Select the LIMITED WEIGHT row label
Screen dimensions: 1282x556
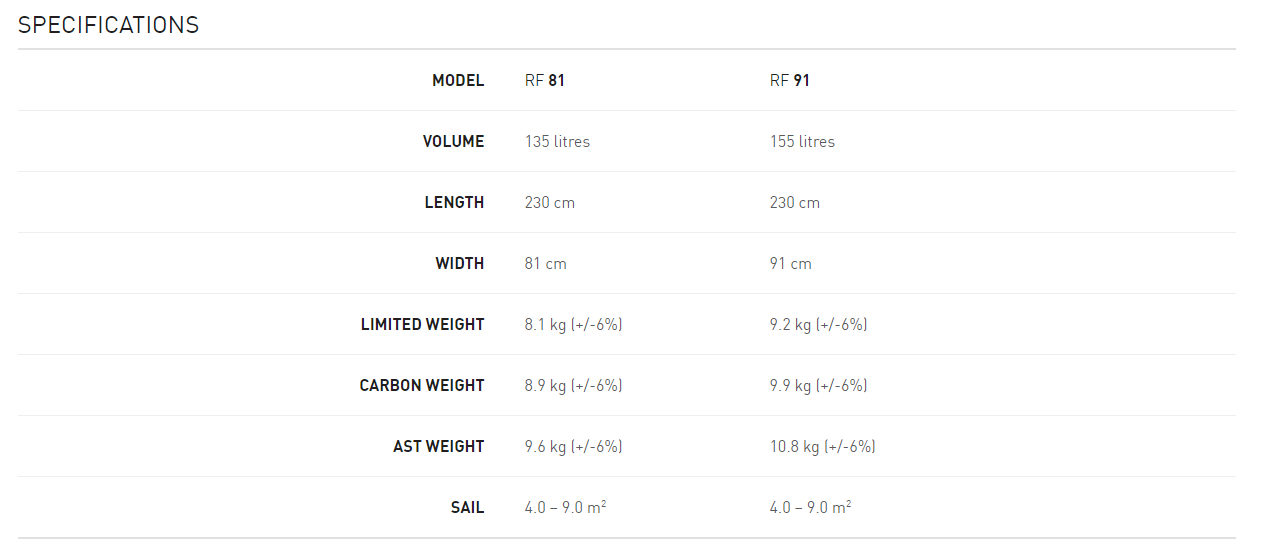(x=422, y=324)
